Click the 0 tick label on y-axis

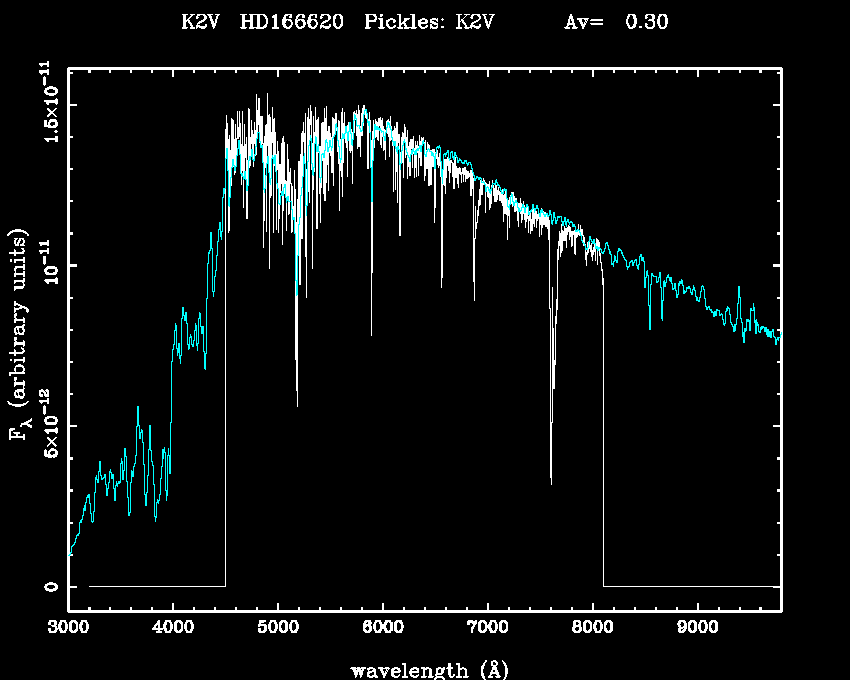coord(51,586)
